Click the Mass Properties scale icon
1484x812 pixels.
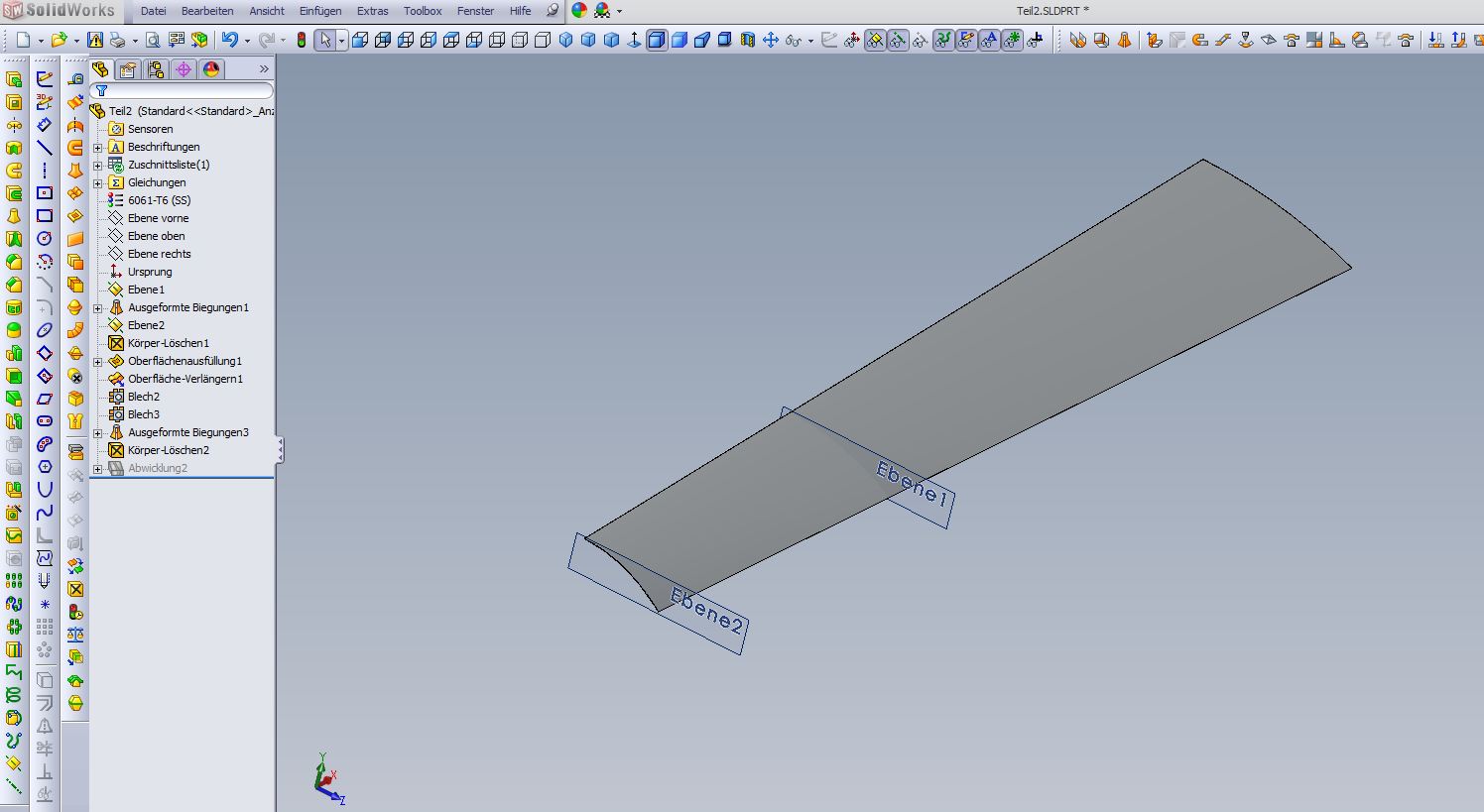coord(75,635)
